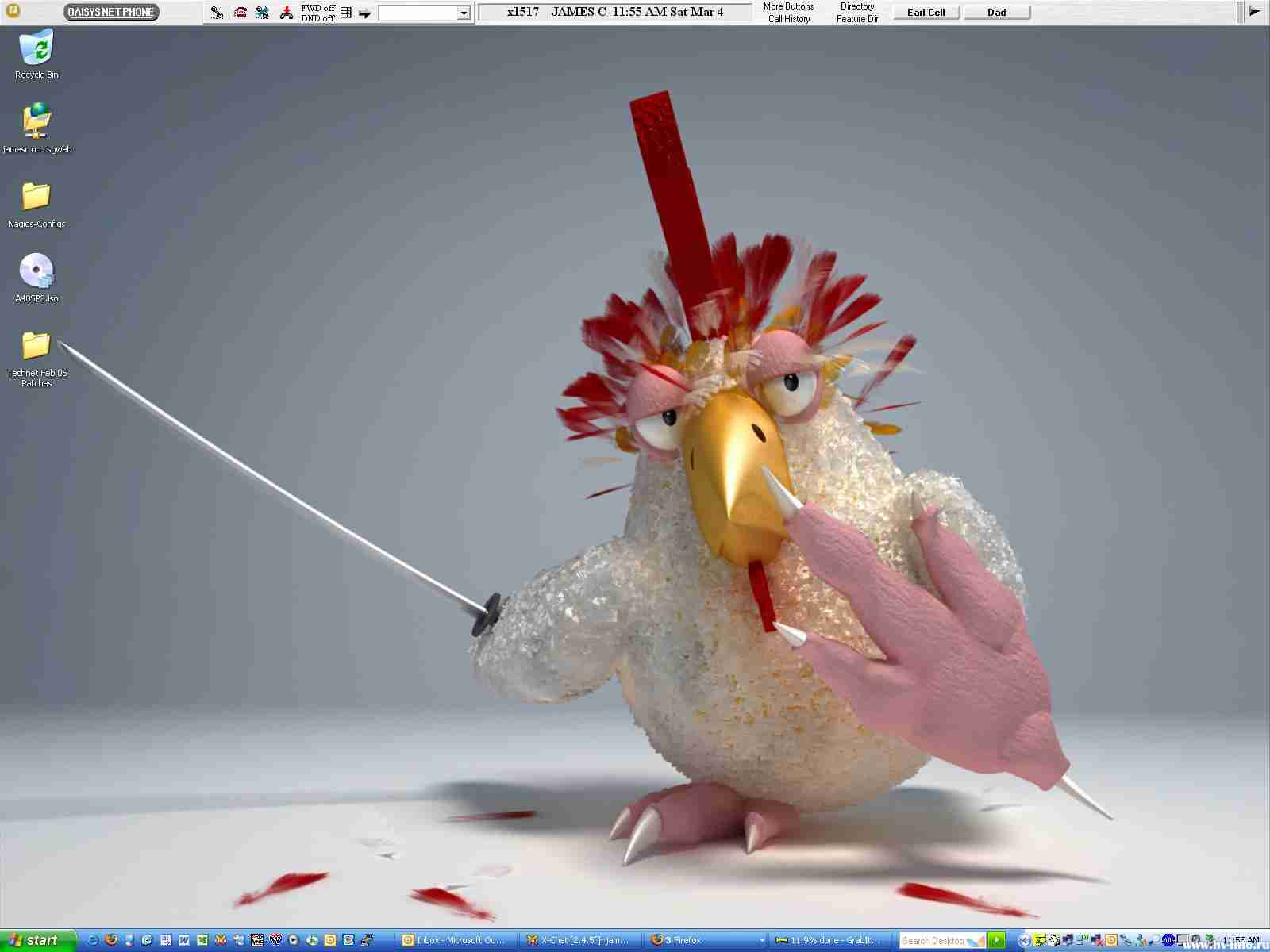
Task: Expand hidden system tray icons arrow
Action: click(x=1024, y=940)
